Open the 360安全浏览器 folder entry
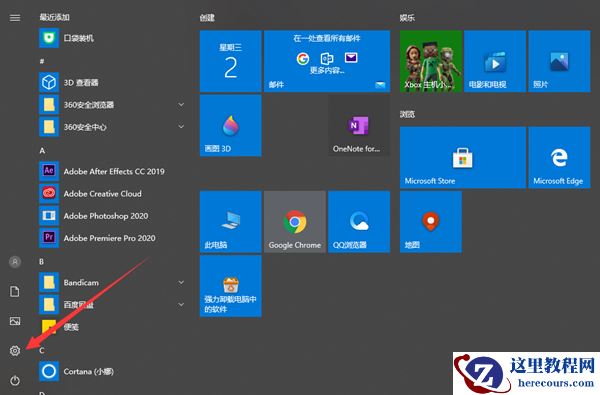 coord(111,104)
